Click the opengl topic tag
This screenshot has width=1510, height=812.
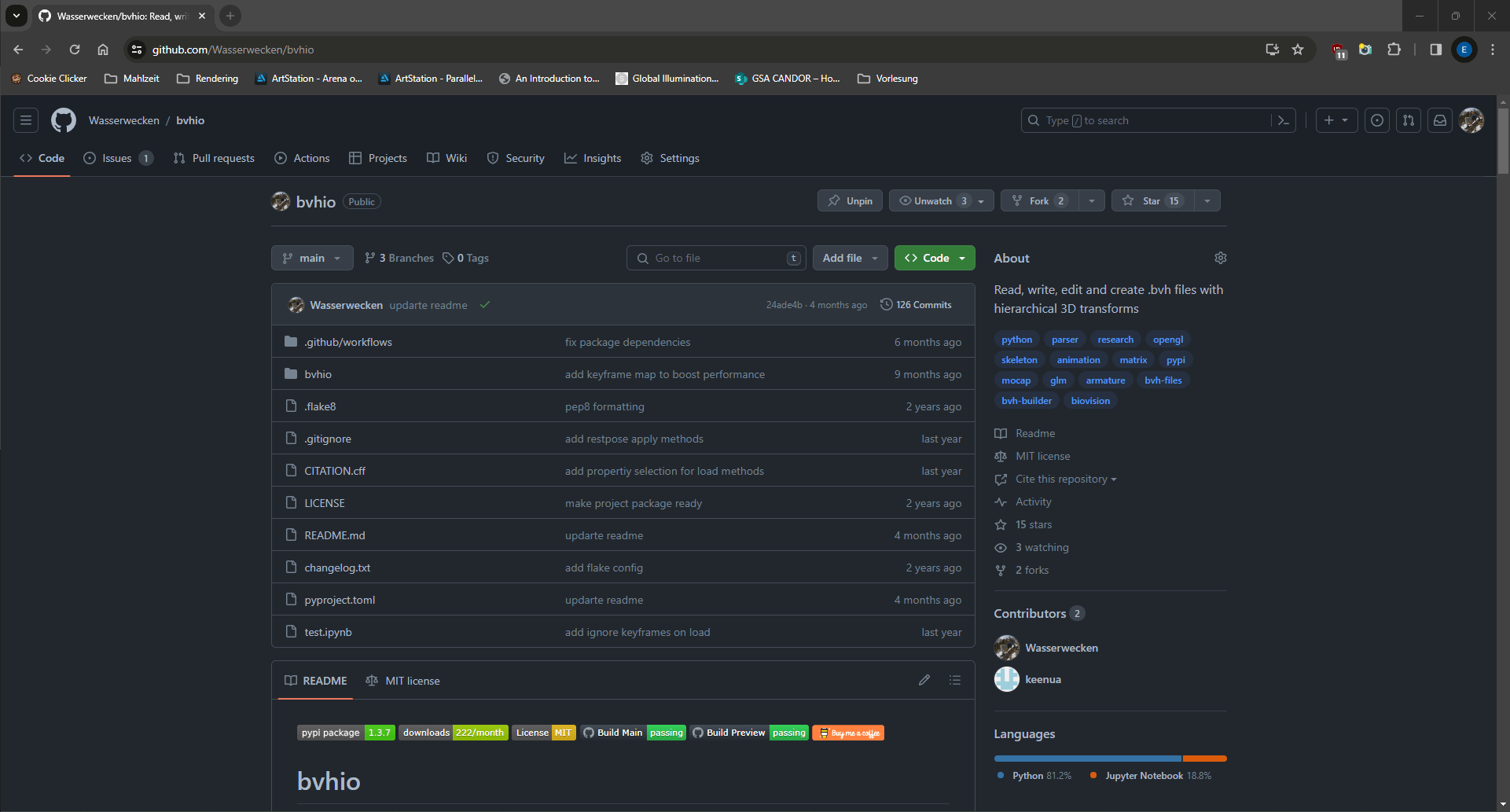(x=1168, y=340)
